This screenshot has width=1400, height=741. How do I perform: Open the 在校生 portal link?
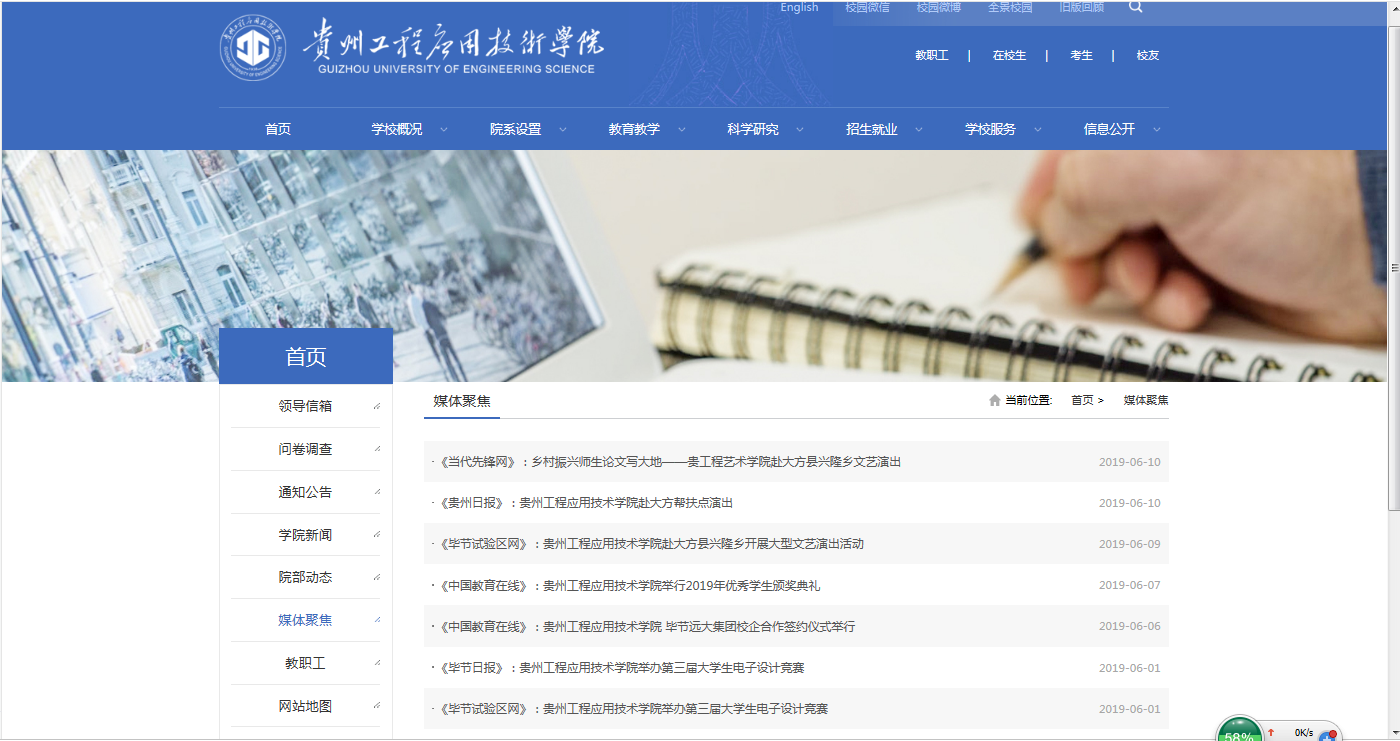tap(1009, 56)
